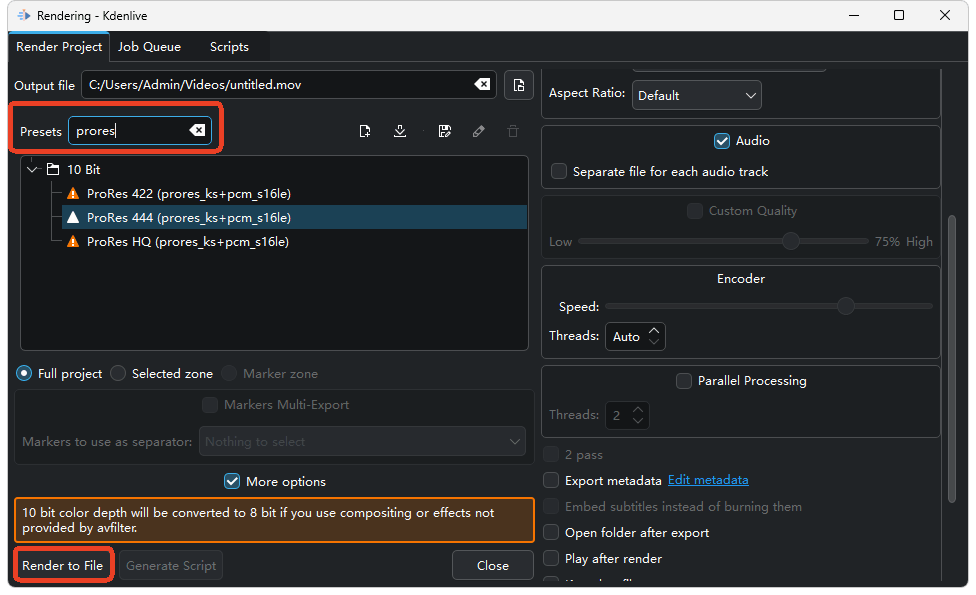Enable Parallel Processing
This screenshot has width=976, height=595.
click(683, 381)
